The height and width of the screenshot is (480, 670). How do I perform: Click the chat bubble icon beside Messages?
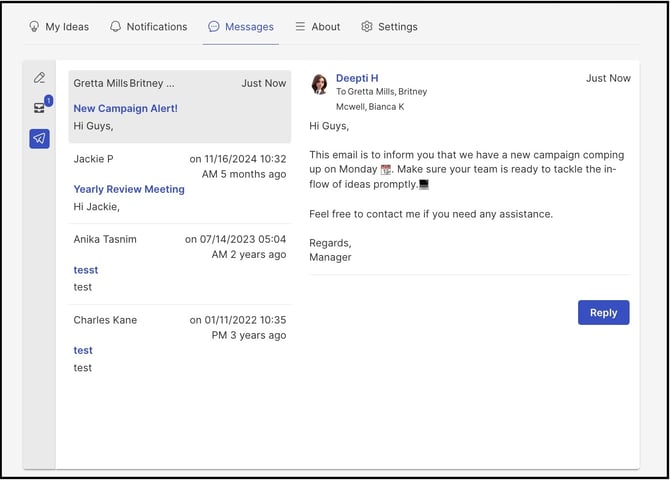coord(214,27)
